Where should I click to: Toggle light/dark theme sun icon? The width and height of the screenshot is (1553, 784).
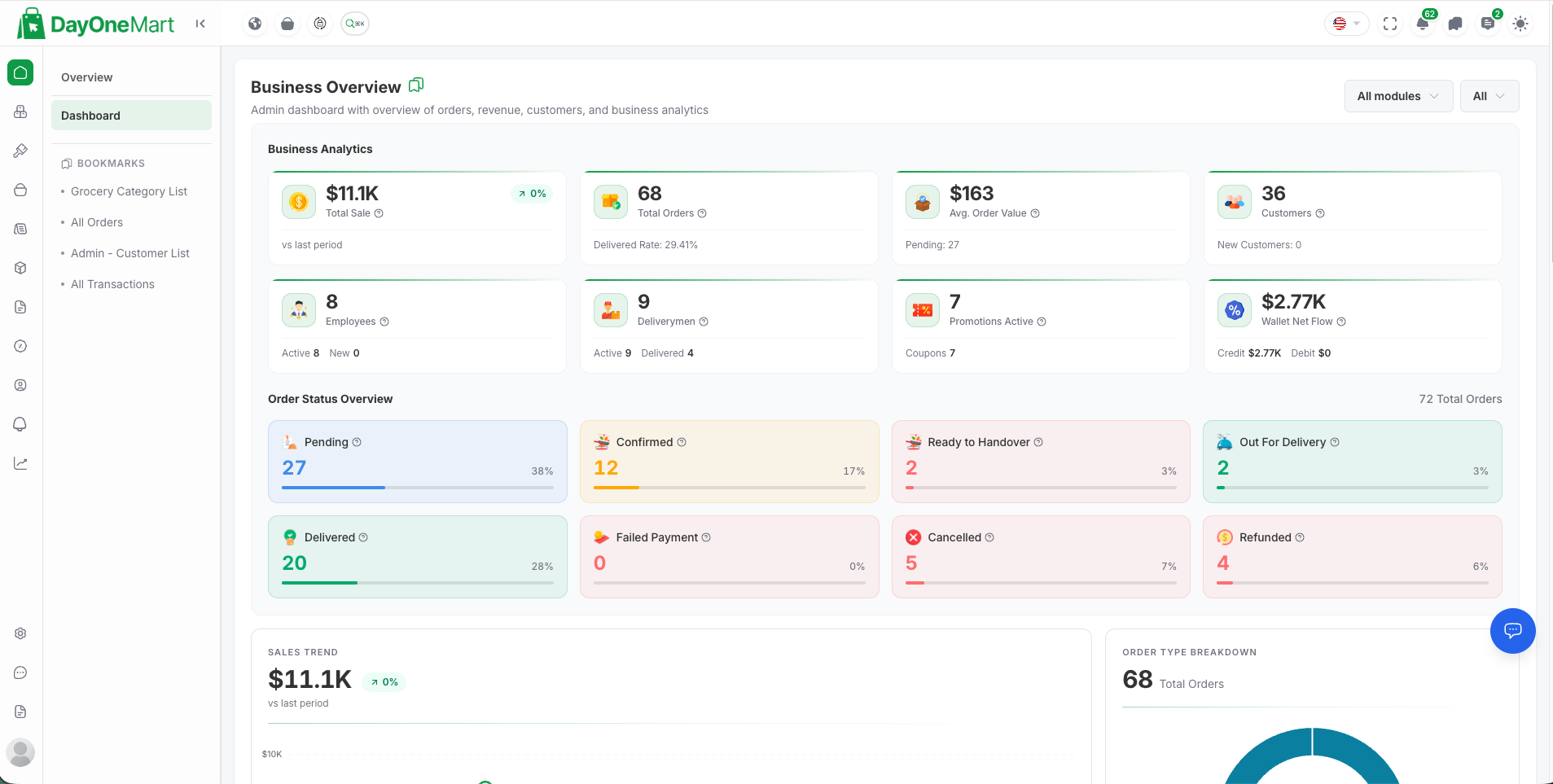(1520, 24)
